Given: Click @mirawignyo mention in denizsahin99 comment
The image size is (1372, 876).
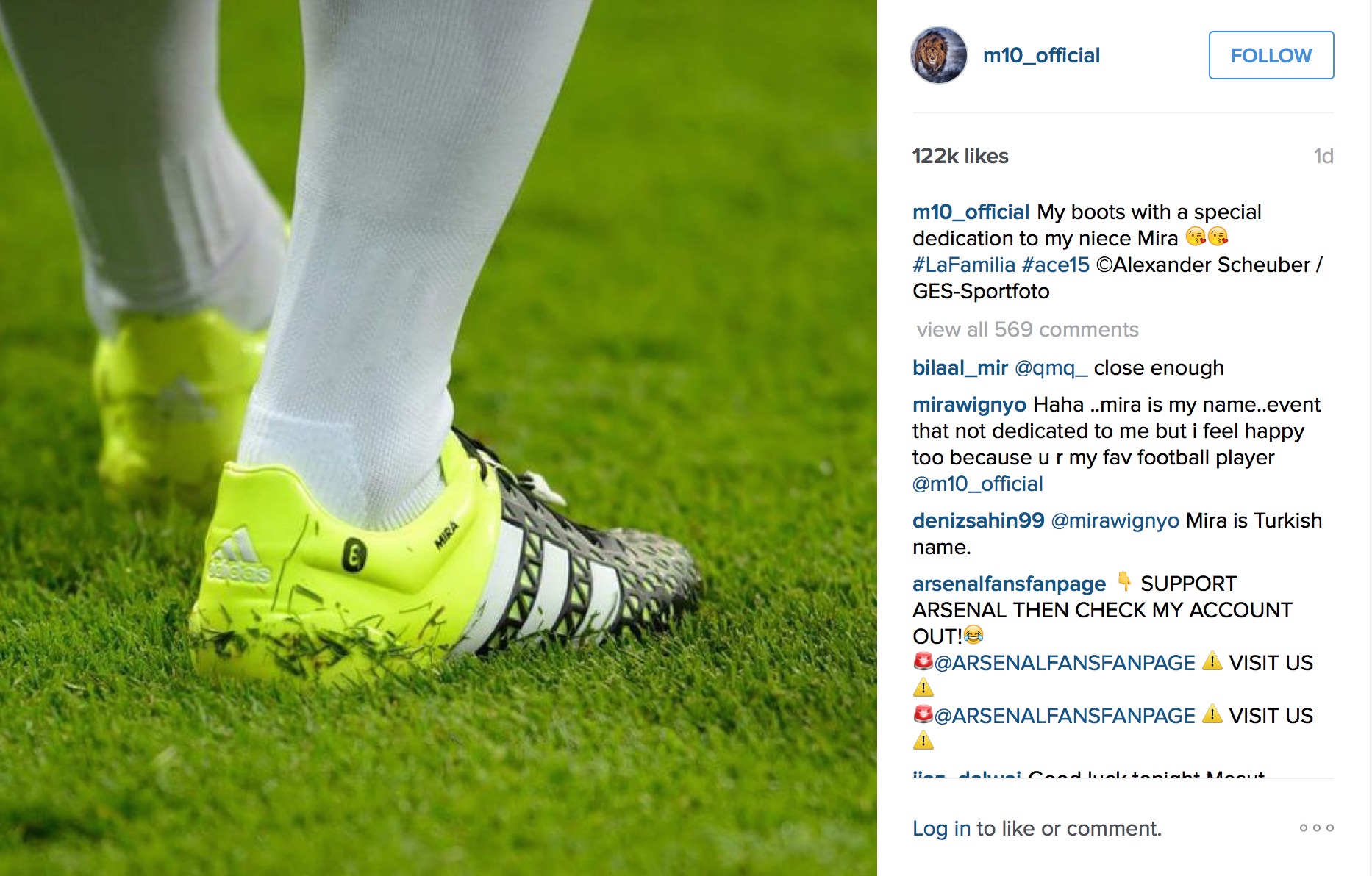Looking at the screenshot, I should coord(1115,520).
